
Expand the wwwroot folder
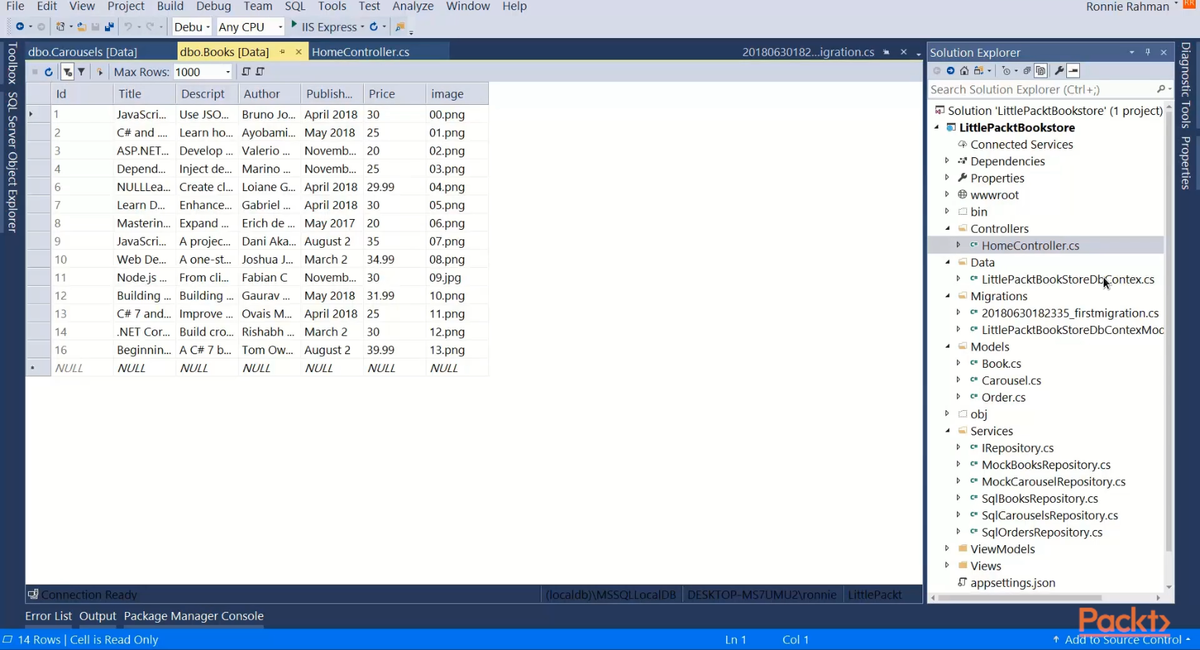click(948, 195)
